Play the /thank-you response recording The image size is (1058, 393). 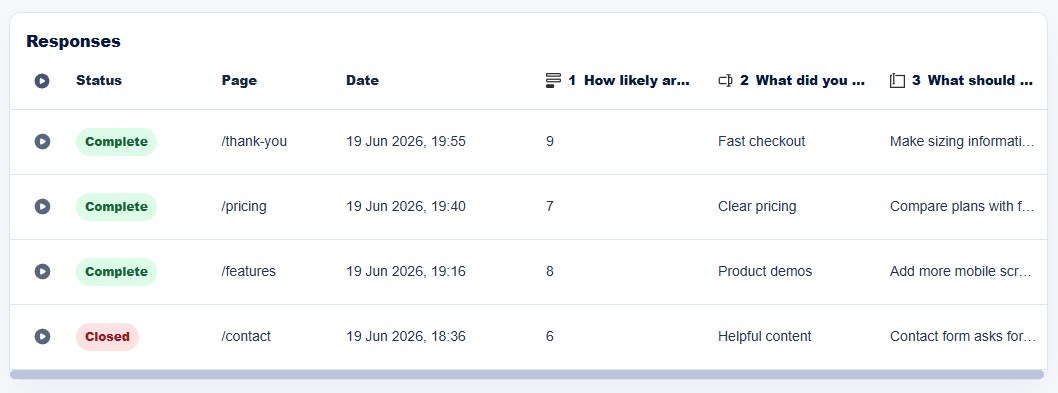42,142
